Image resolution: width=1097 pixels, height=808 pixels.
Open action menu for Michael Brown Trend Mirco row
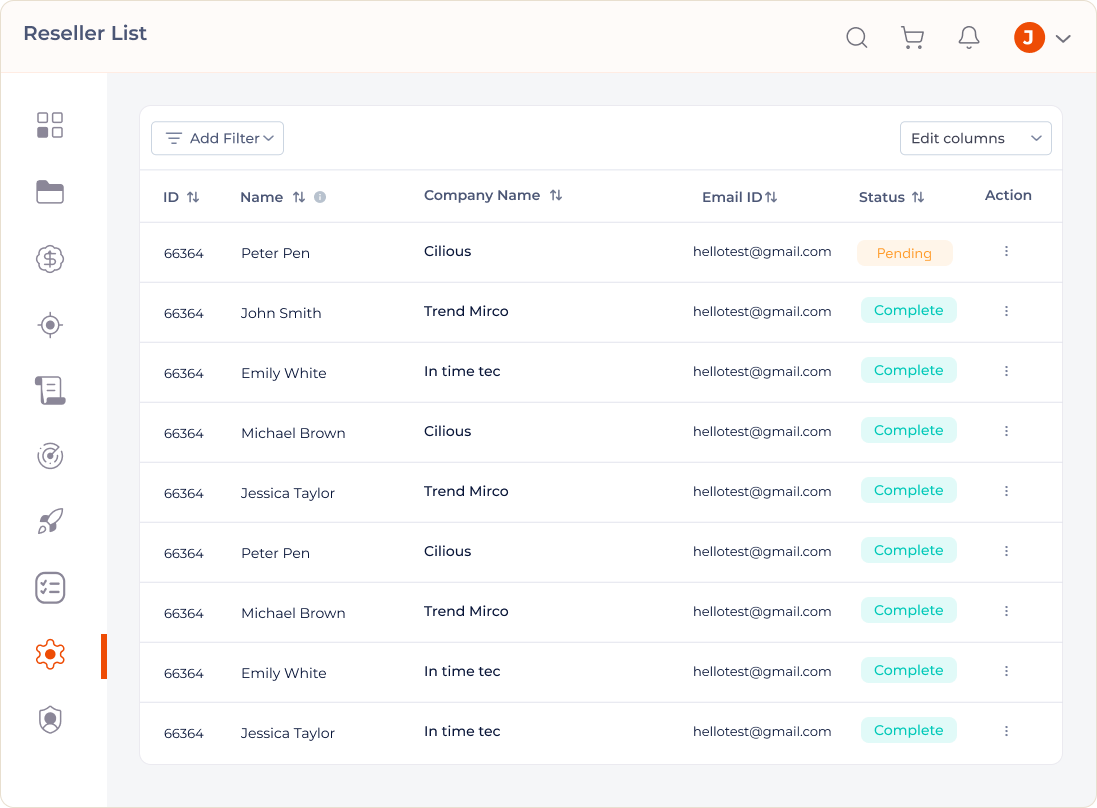click(1006, 611)
